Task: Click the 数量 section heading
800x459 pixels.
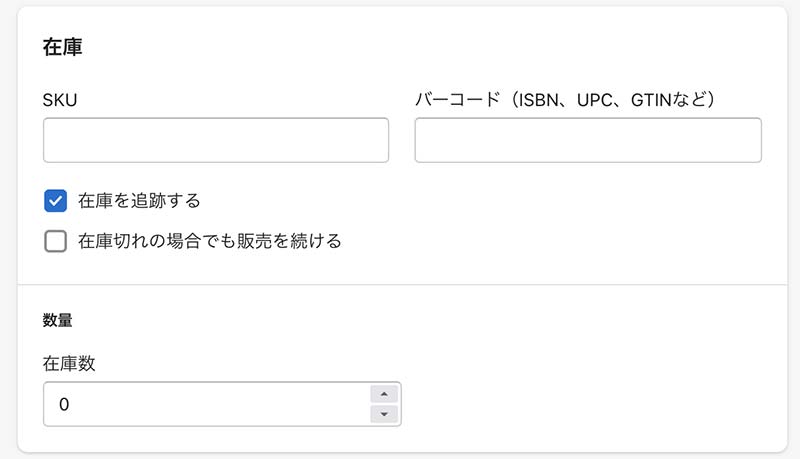Action: pos(57,320)
